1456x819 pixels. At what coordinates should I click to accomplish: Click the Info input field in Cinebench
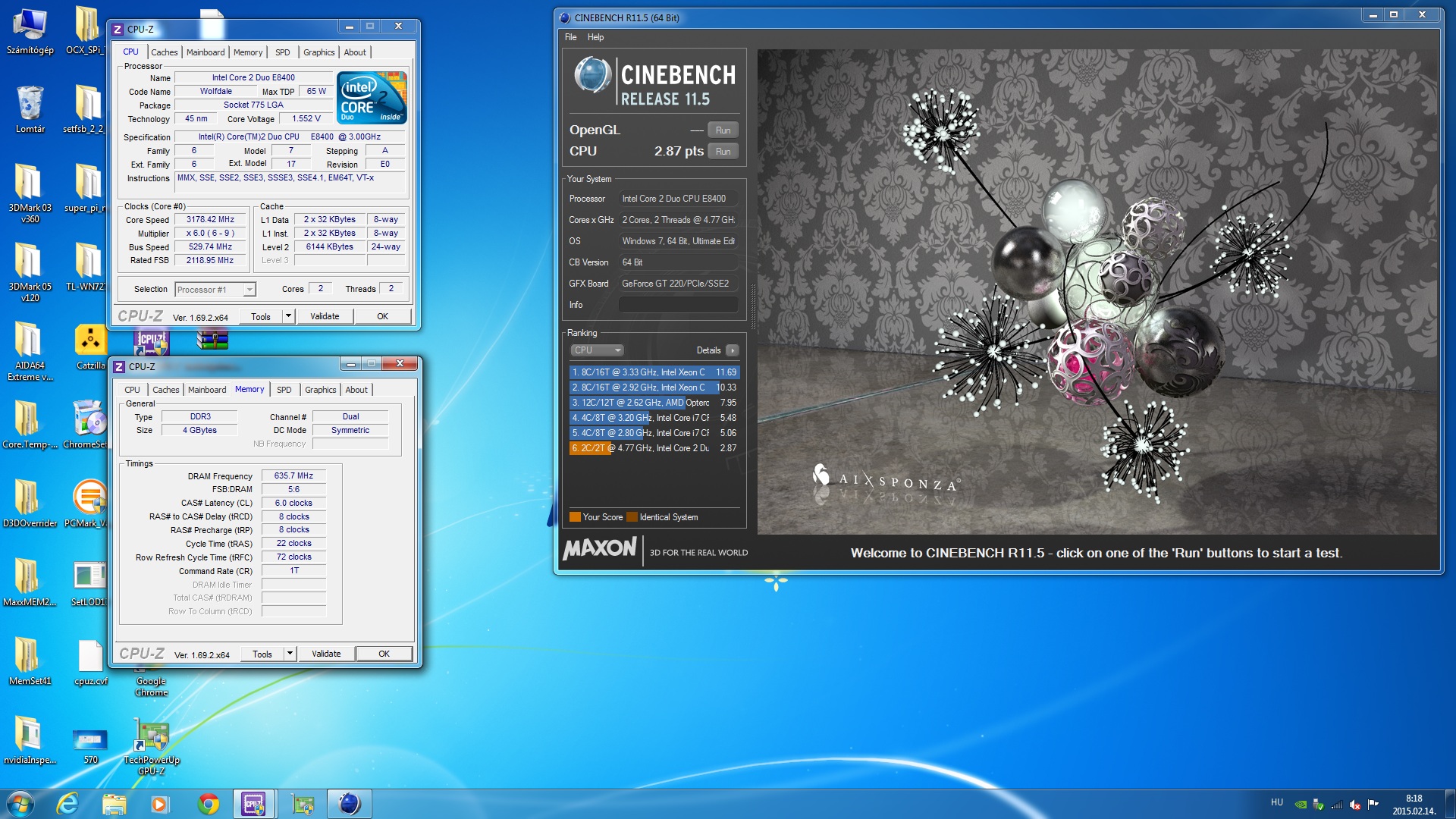pos(678,305)
